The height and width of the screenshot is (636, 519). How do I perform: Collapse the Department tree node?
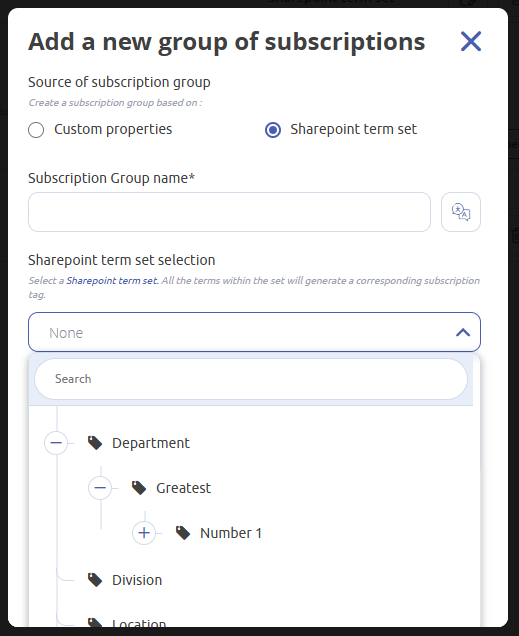click(56, 443)
